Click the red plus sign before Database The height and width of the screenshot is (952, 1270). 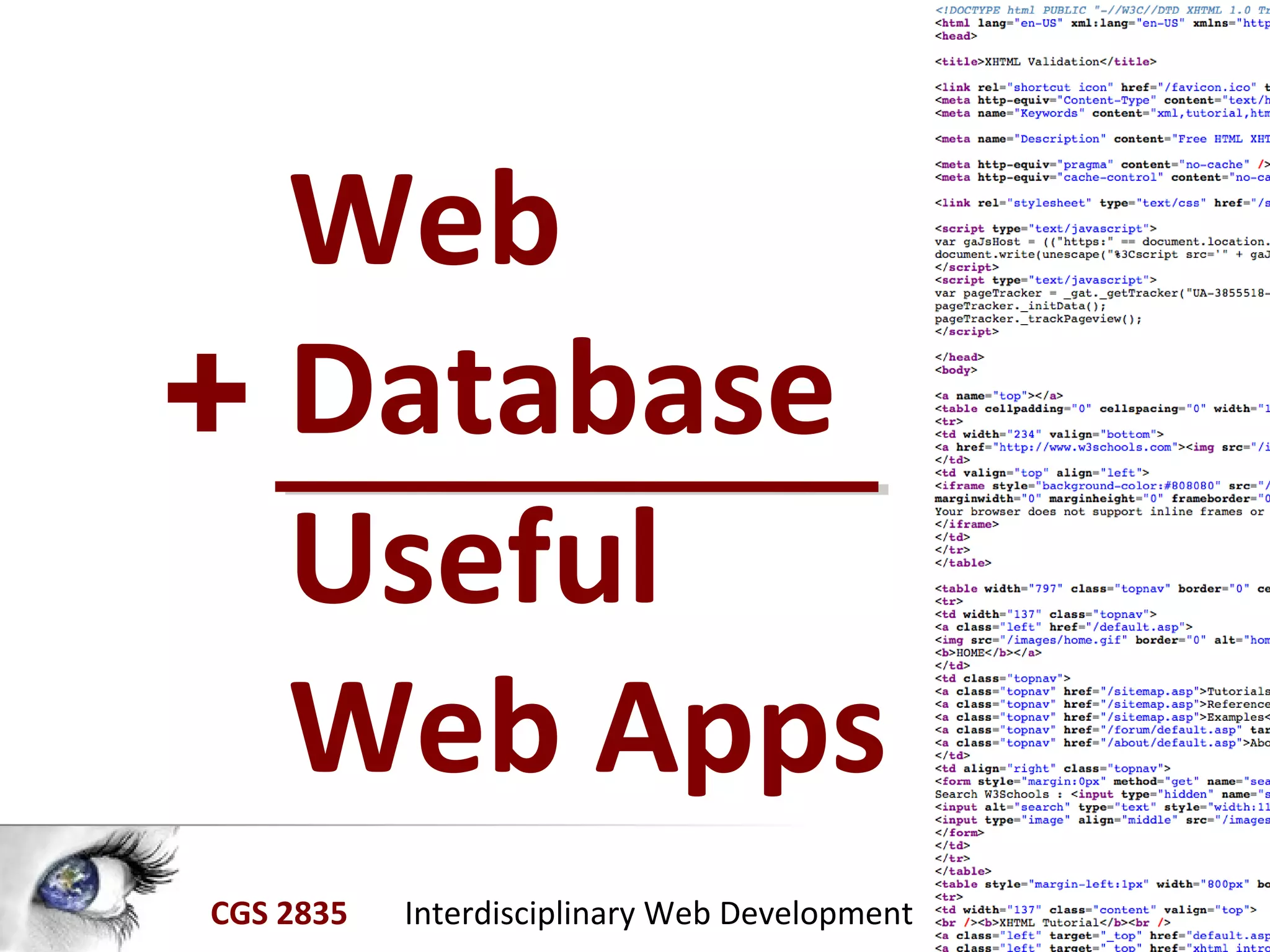tap(206, 392)
